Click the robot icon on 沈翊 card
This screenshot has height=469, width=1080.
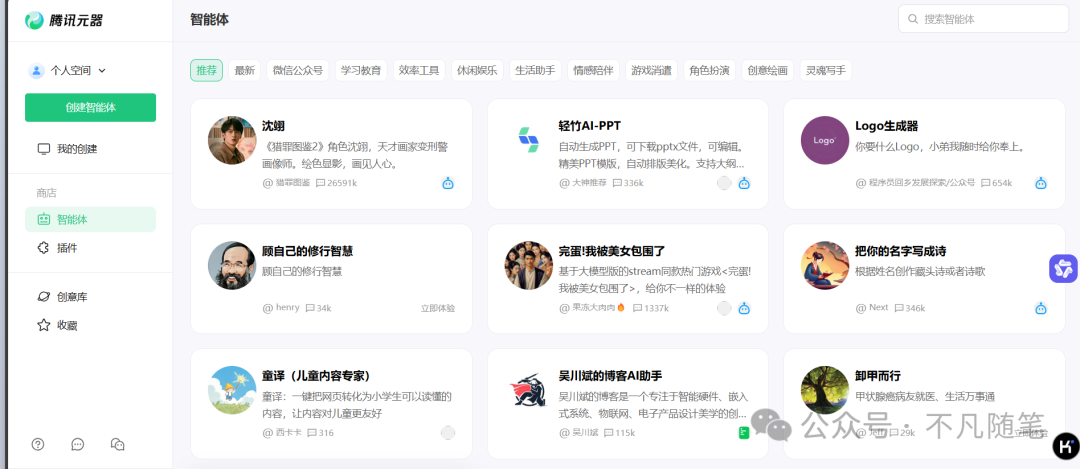pyautogui.click(x=448, y=183)
